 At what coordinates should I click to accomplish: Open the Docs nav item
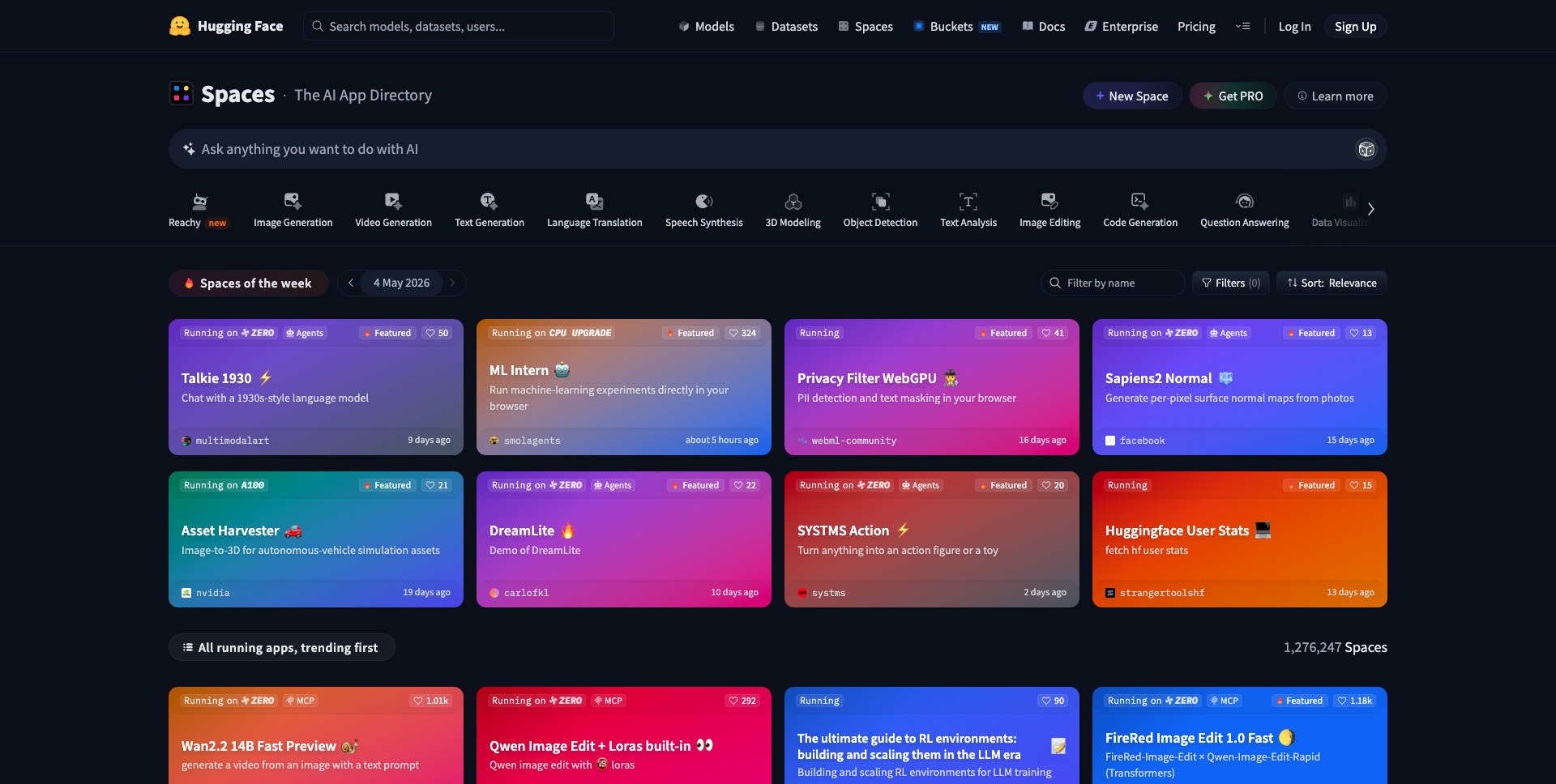pyautogui.click(x=1043, y=26)
